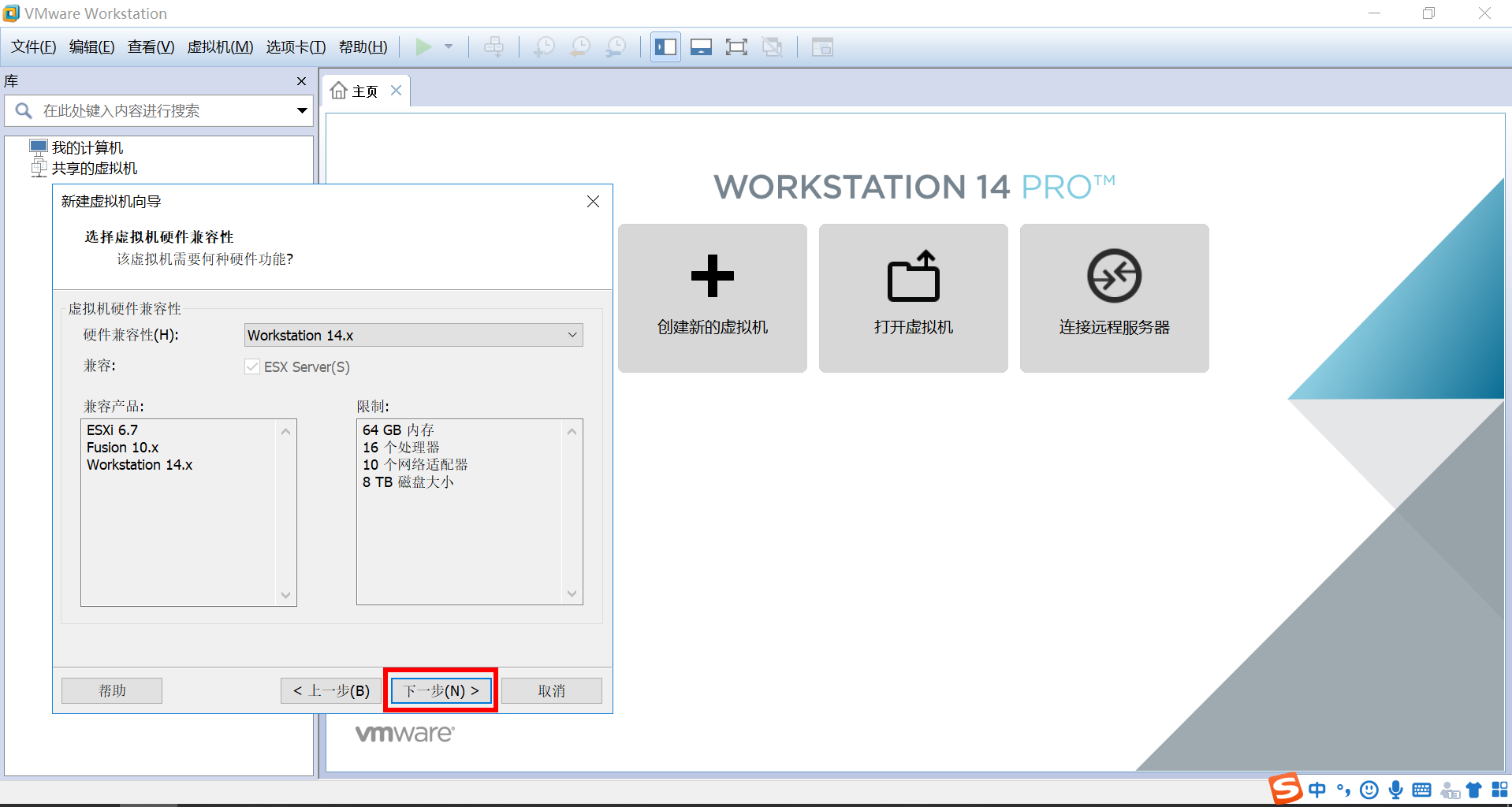Viewport: 1512px width, 807px height.
Task: Toggle the 中 Chinese/English input mode icon
Action: point(1317,790)
